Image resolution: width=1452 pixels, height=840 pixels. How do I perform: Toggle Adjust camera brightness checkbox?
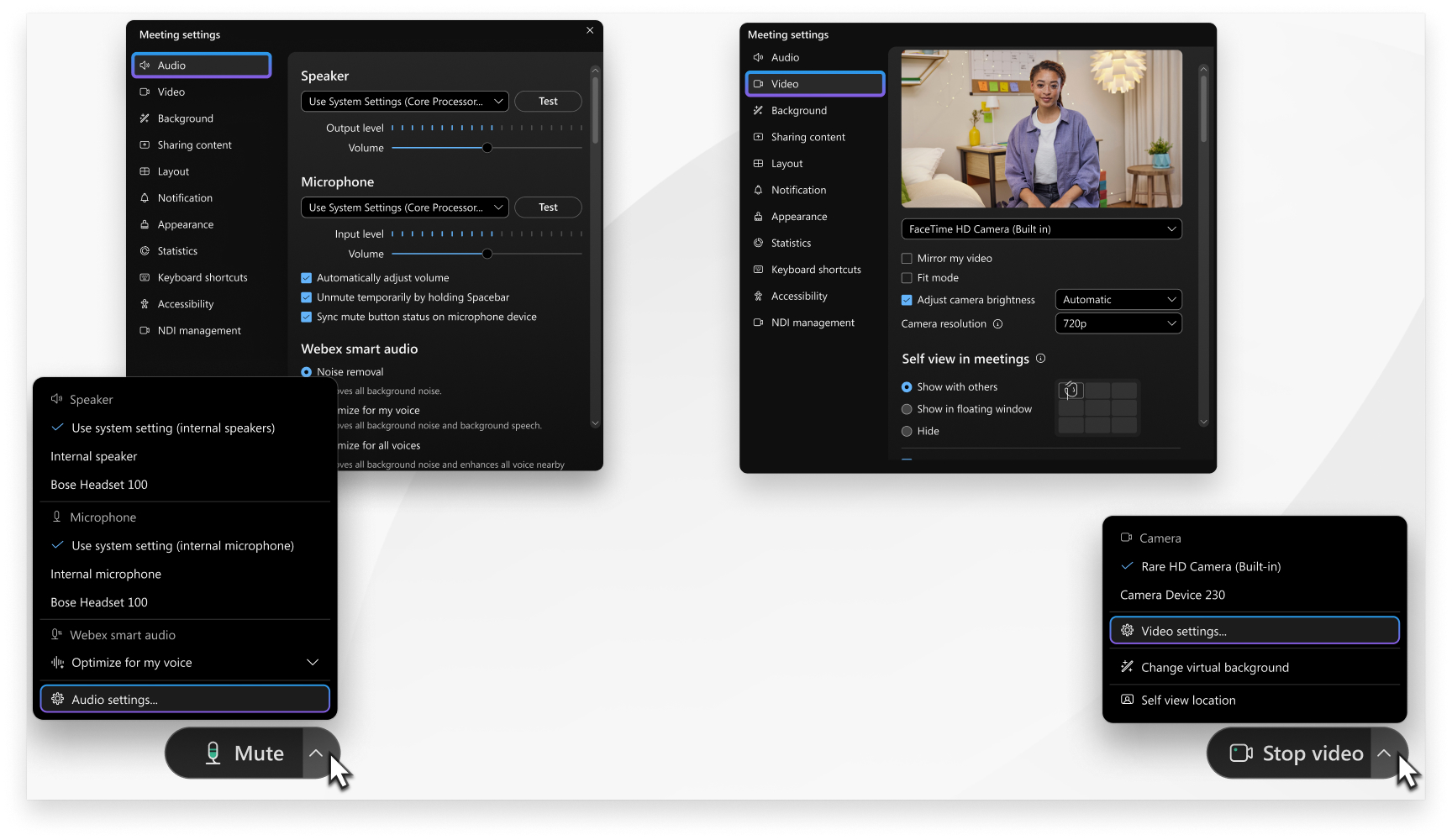[907, 300]
